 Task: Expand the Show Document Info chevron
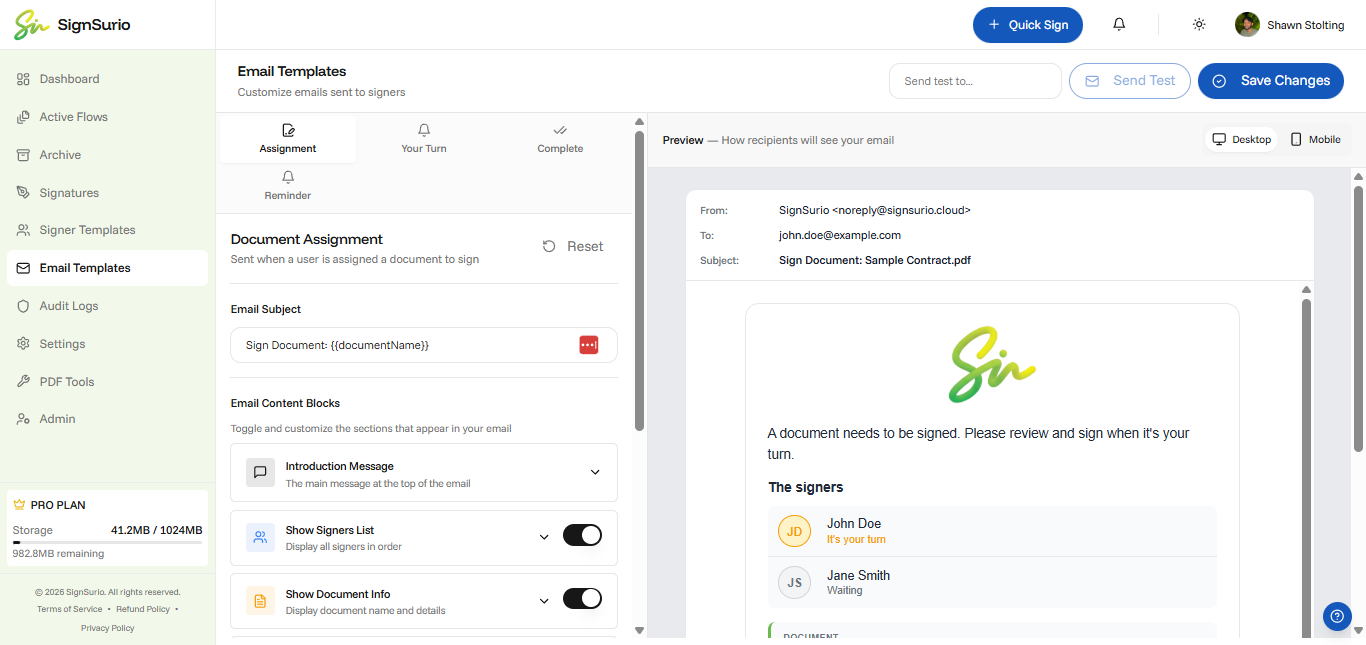click(544, 601)
